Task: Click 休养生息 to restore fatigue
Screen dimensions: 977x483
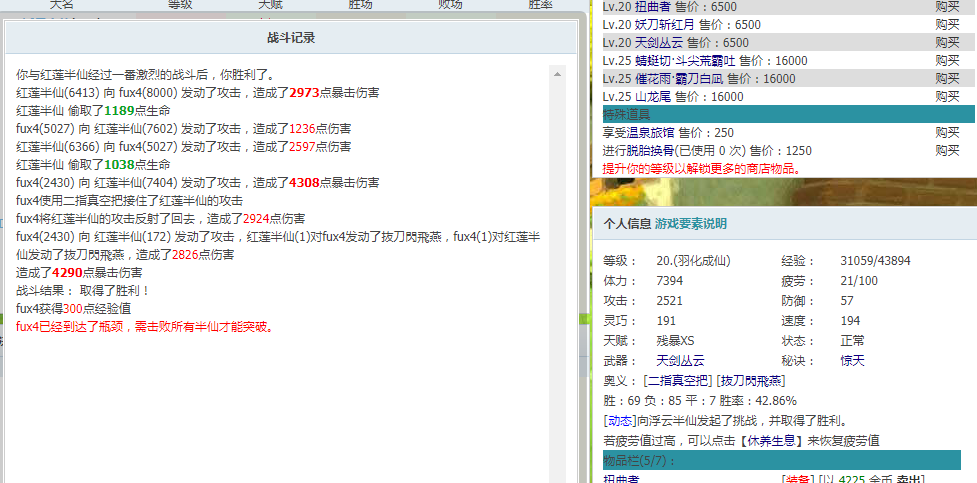Action: coord(770,441)
